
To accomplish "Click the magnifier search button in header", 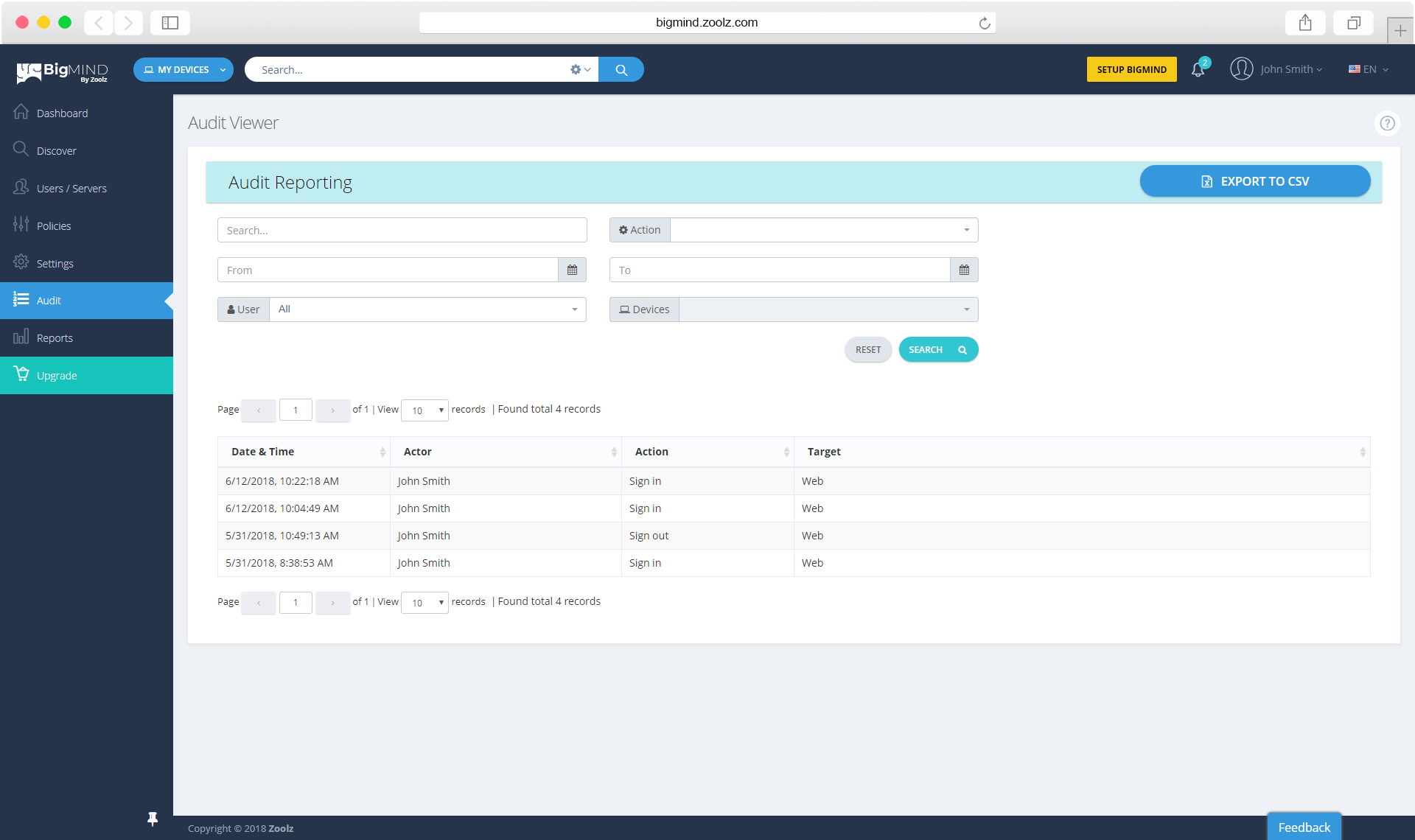I will pyautogui.click(x=621, y=70).
